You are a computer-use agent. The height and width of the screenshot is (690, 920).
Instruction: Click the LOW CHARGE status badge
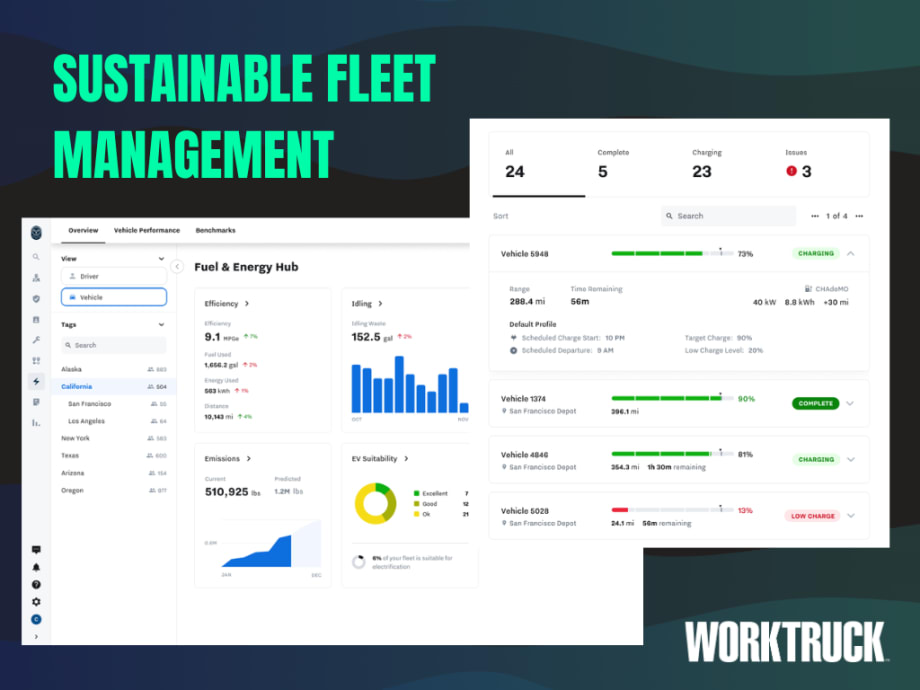point(813,516)
